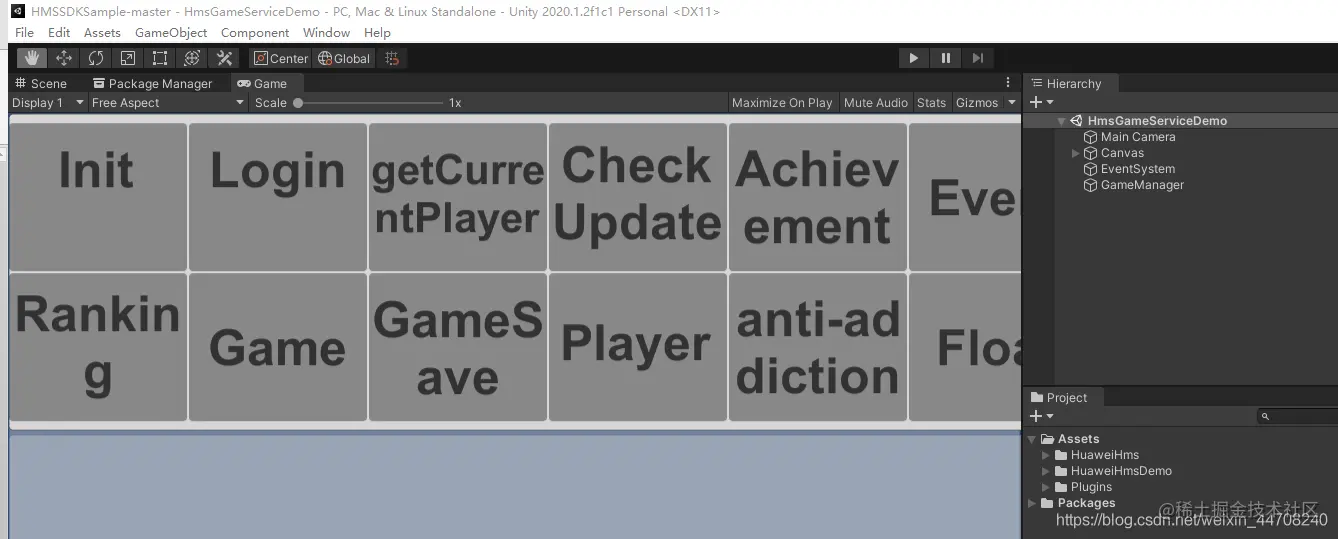Image resolution: width=1338 pixels, height=539 pixels.
Task: Select EventSystem in Hierarchy
Action: tap(1130, 169)
